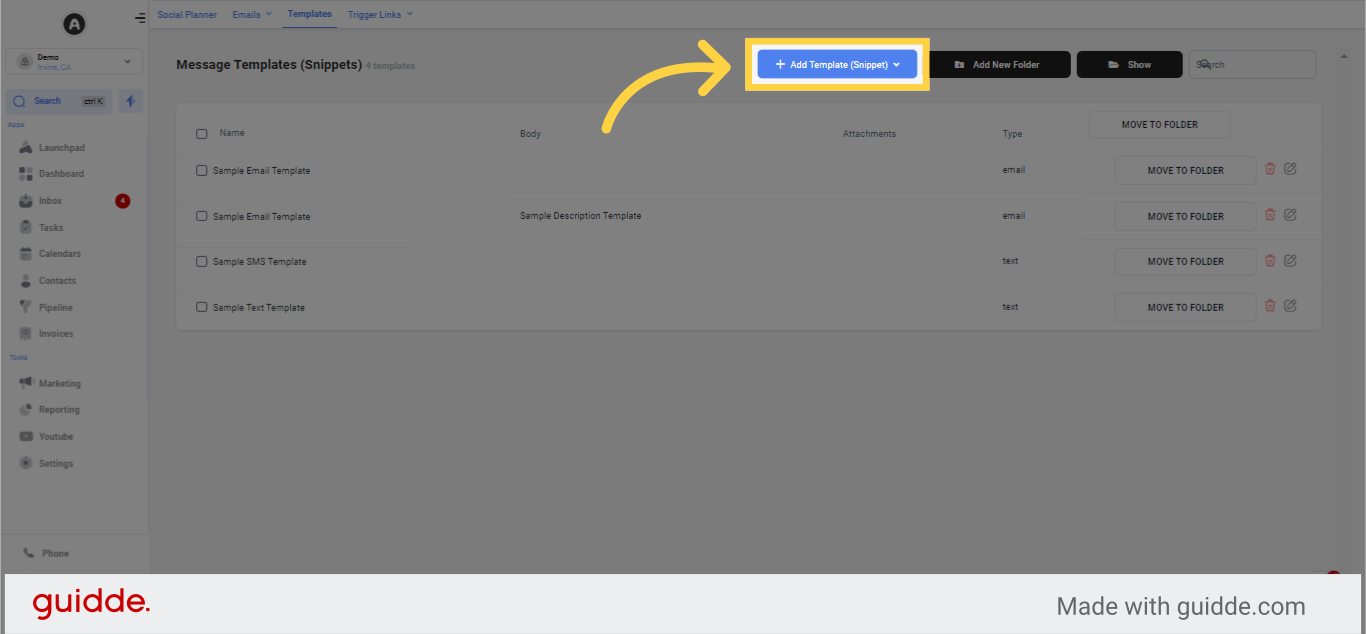The image size is (1366, 634).
Task: Click the Add New Folder button
Action: click(x=1001, y=64)
